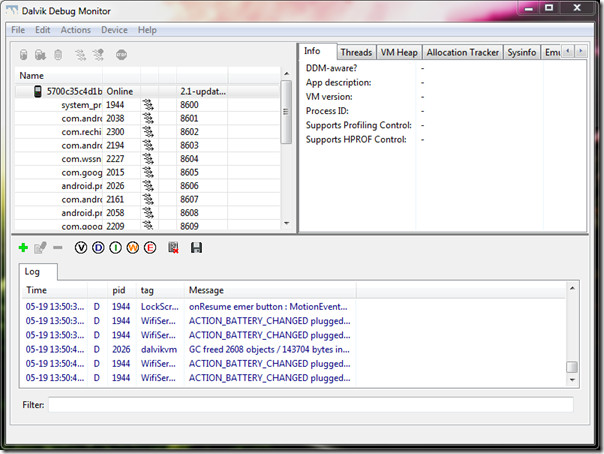The width and height of the screenshot is (604, 454).
Task: Open the Help menu
Action: [x=147, y=30]
